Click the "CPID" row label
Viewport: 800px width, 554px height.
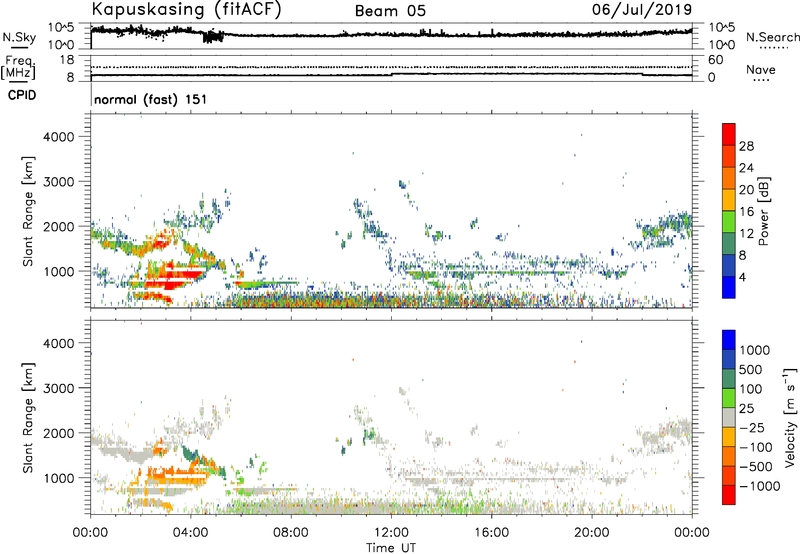pos(22,95)
